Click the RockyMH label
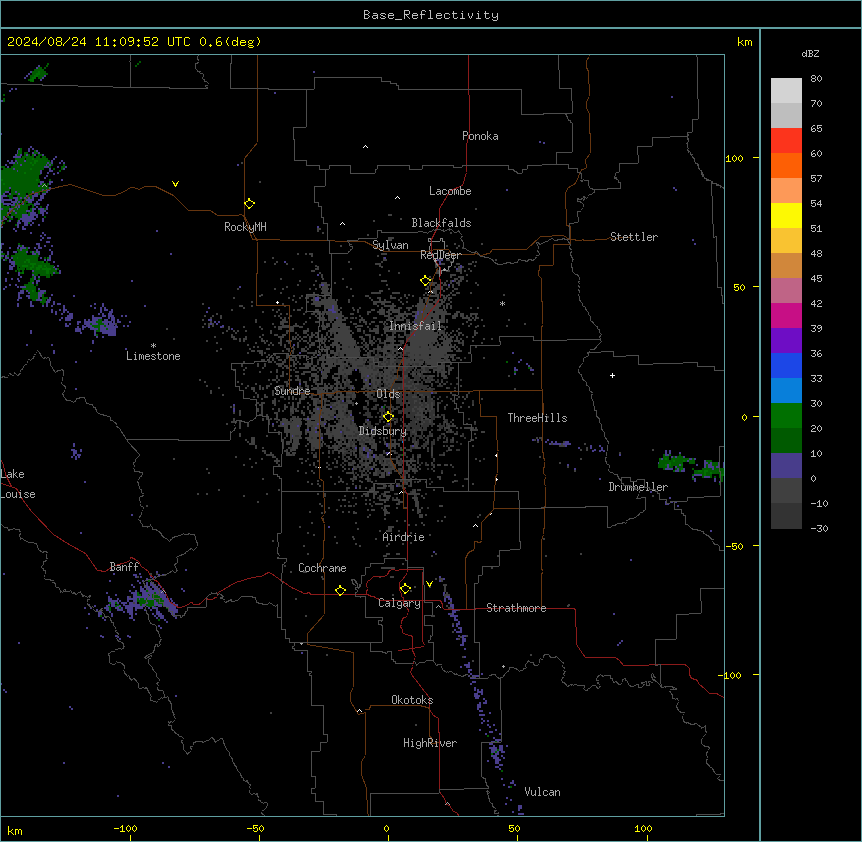 245,227
